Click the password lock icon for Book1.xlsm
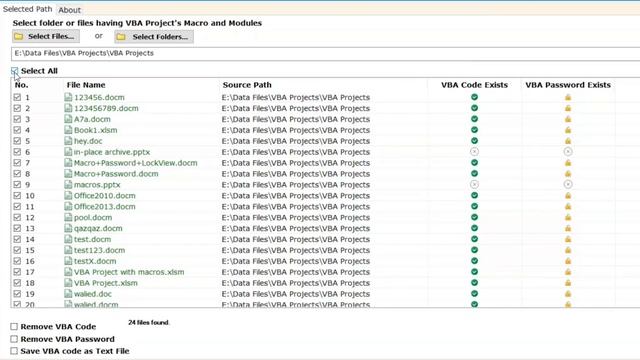The width and height of the screenshot is (640, 360). (x=568, y=130)
